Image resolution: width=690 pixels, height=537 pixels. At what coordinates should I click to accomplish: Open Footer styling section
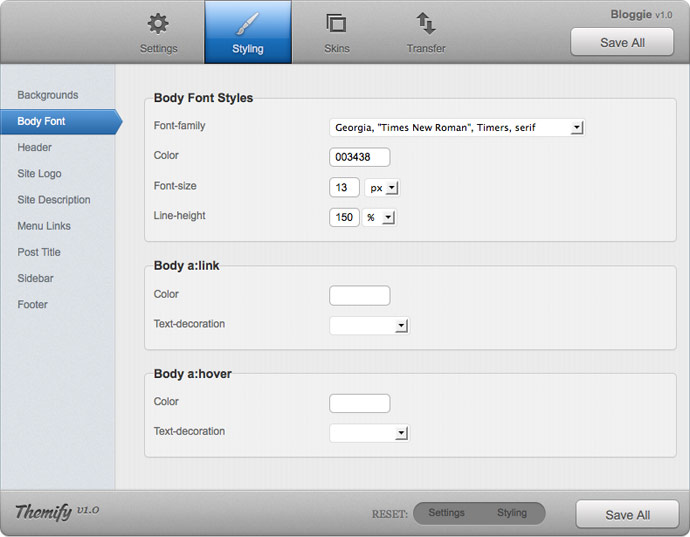[x=33, y=305]
